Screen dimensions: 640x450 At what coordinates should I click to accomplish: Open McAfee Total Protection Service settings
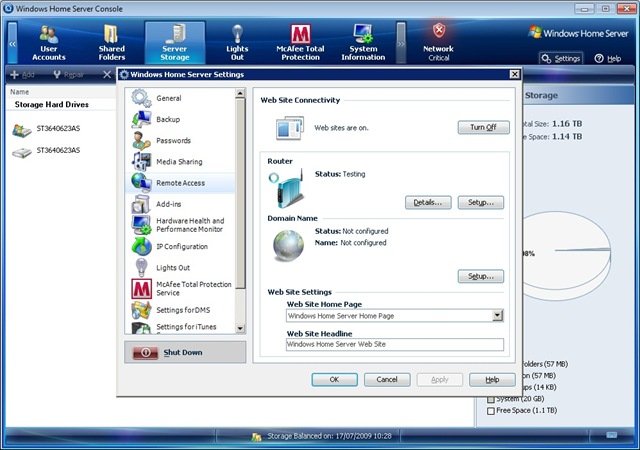180,289
